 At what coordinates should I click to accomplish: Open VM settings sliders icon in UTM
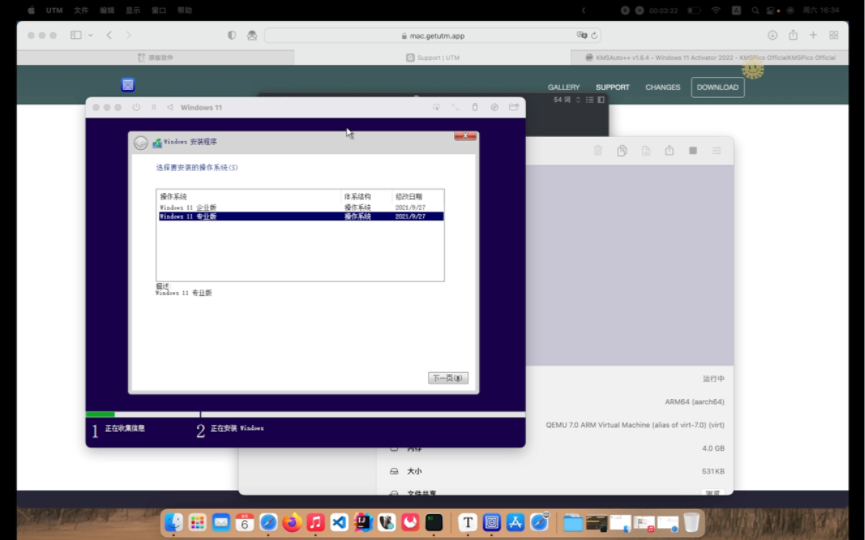point(717,151)
